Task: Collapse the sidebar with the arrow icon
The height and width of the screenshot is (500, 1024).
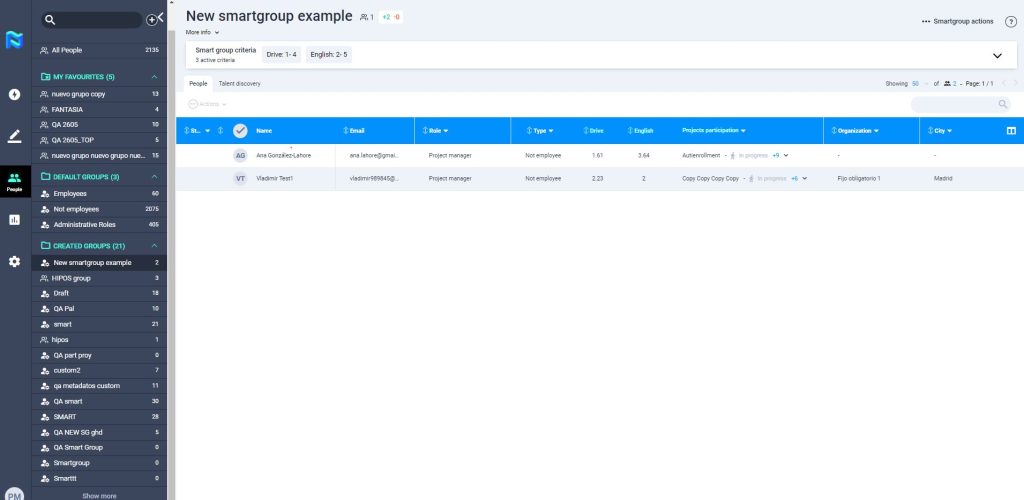Action: [x=161, y=17]
